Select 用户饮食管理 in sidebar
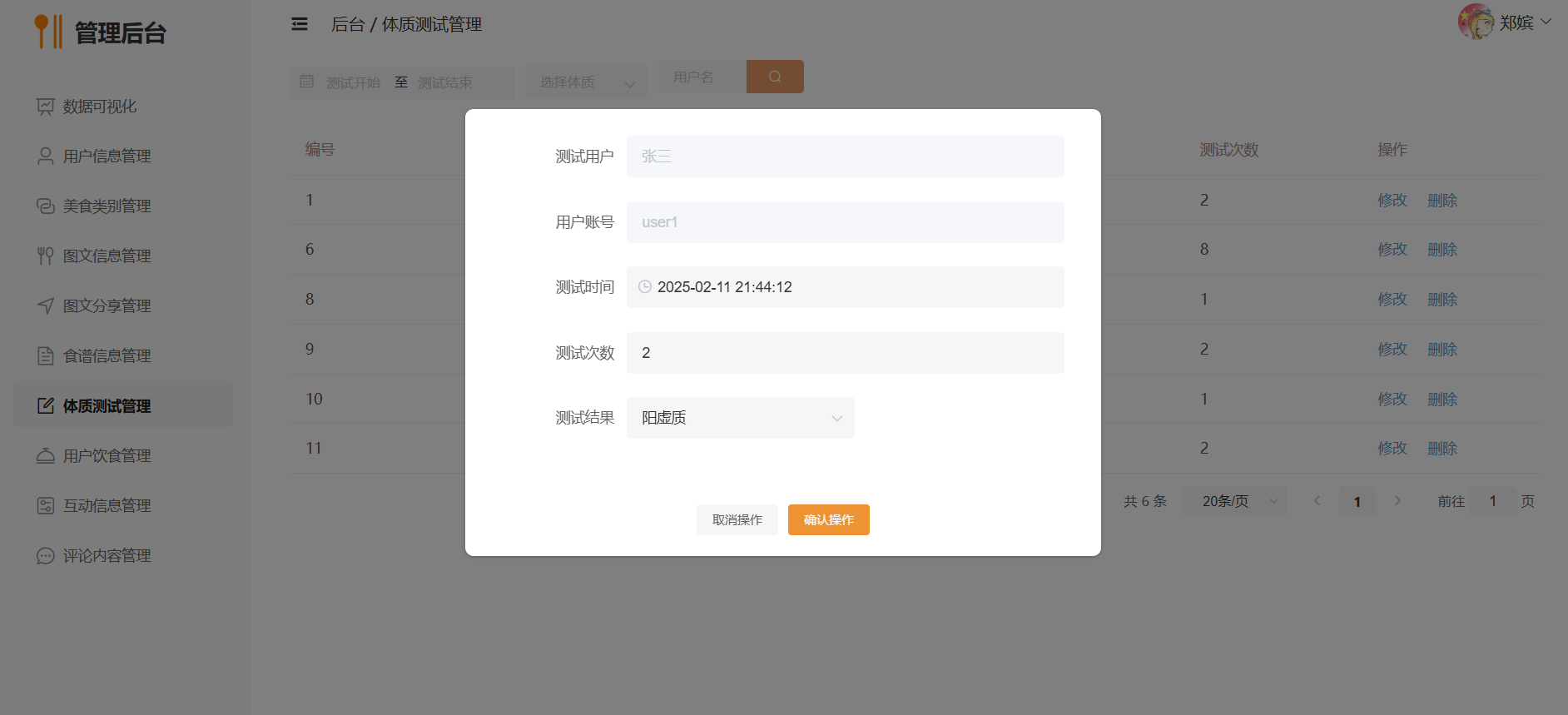1568x715 pixels. tap(123, 456)
